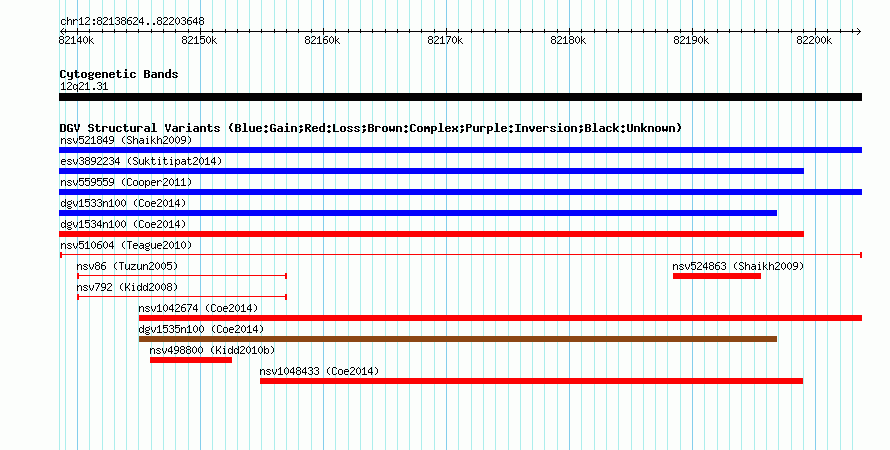890x450 pixels.
Task: Click the 82140k ruler tick label
Action: (x=76, y=40)
